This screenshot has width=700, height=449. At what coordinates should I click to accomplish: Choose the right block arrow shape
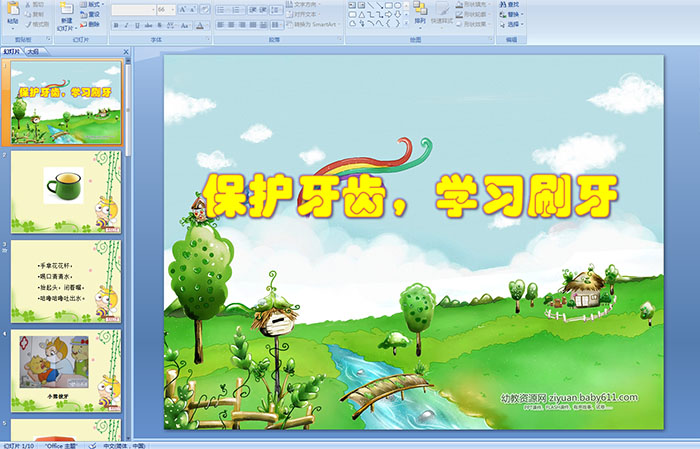click(388, 15)
